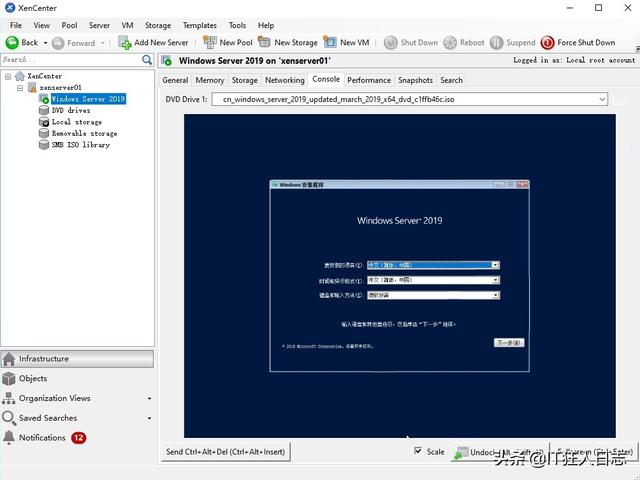This screenshot has width=640, height=480.
Task: Collapse the xenserver01 tree node
Action: pos(20,88)
